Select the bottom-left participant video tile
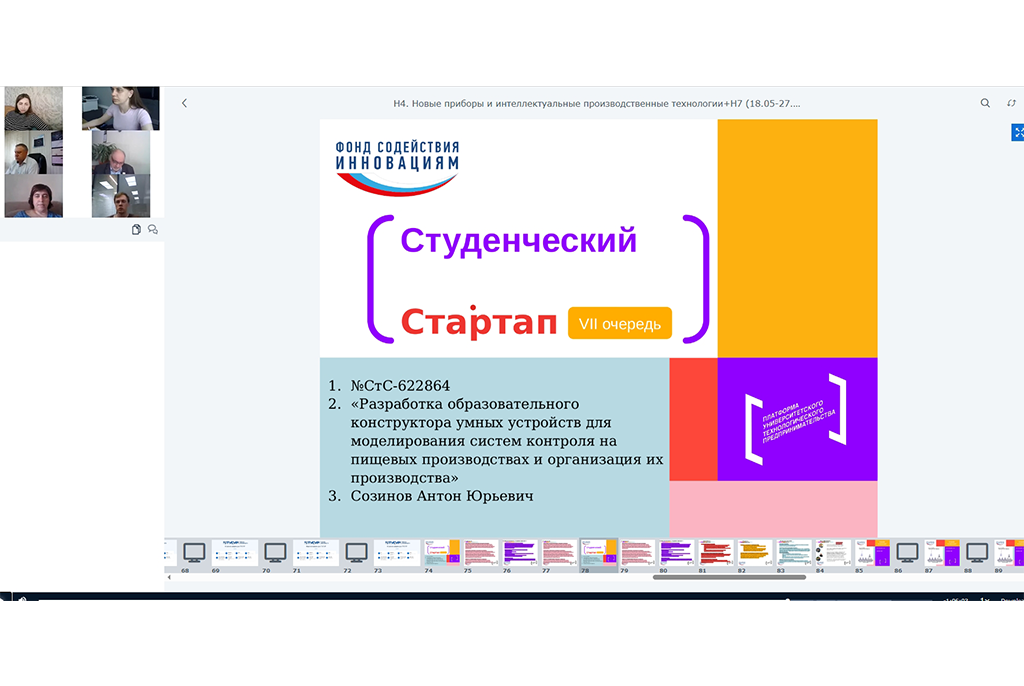Image resolution: width=1024 pixels, height=686 pixels. point(34,195)
